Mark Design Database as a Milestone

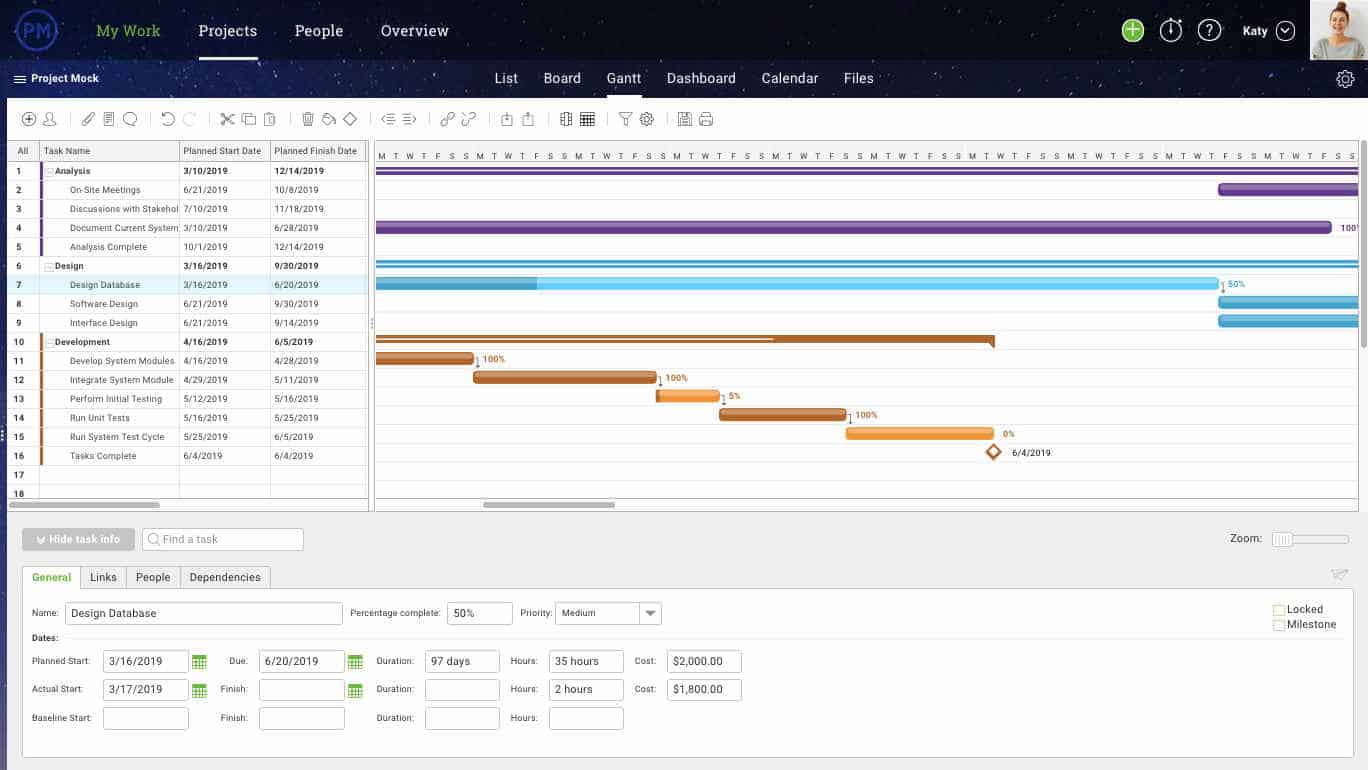[x=1278, y=625]
